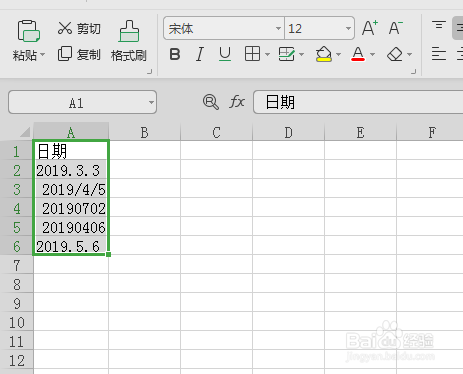Toggle italic formatting
Viewport: 463px width, 374px height.
tap(200, 54)
